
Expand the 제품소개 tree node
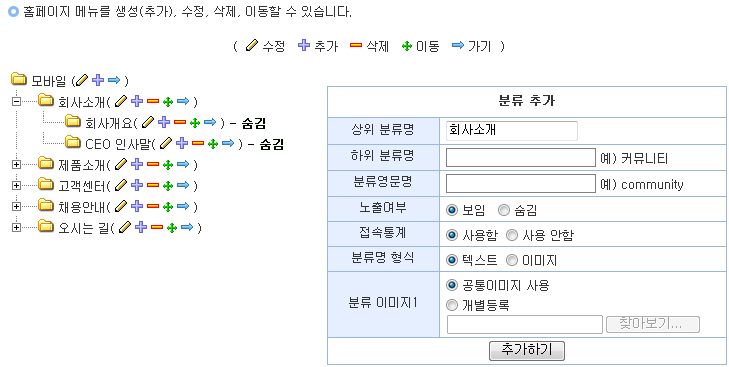click(16, 164)
